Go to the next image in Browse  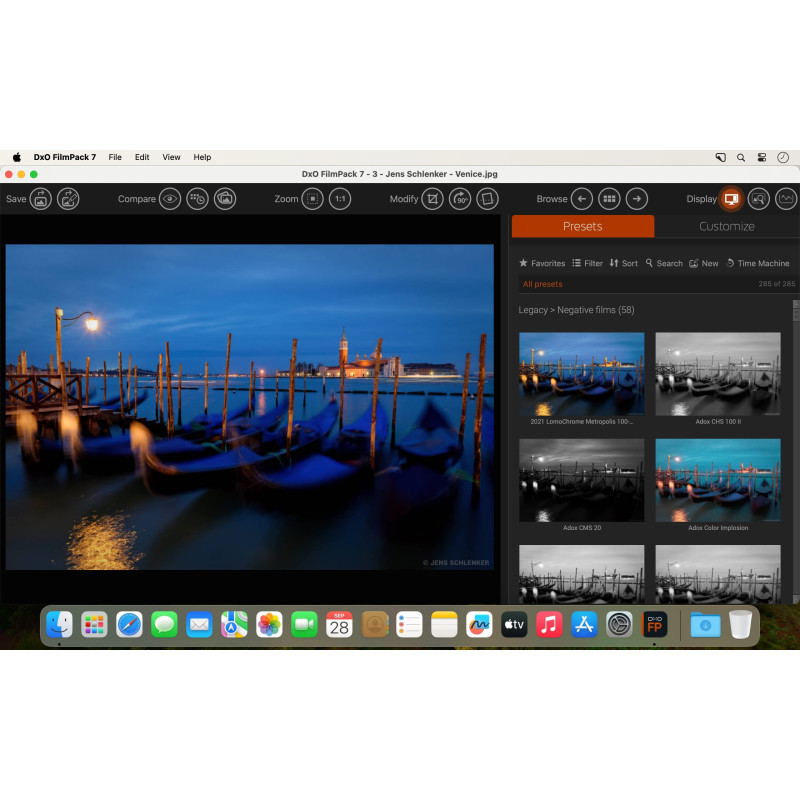point(636,199)
